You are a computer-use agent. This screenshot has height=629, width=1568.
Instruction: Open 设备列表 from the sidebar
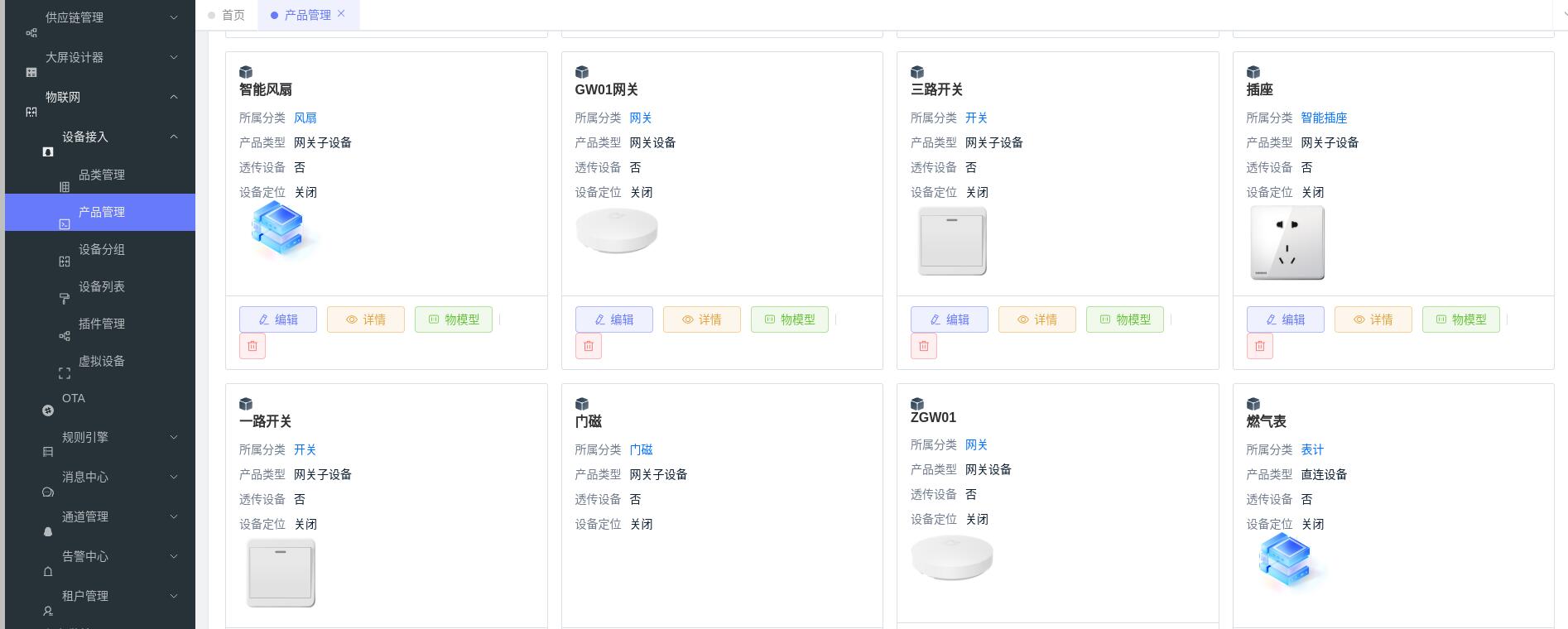point(100,286)
